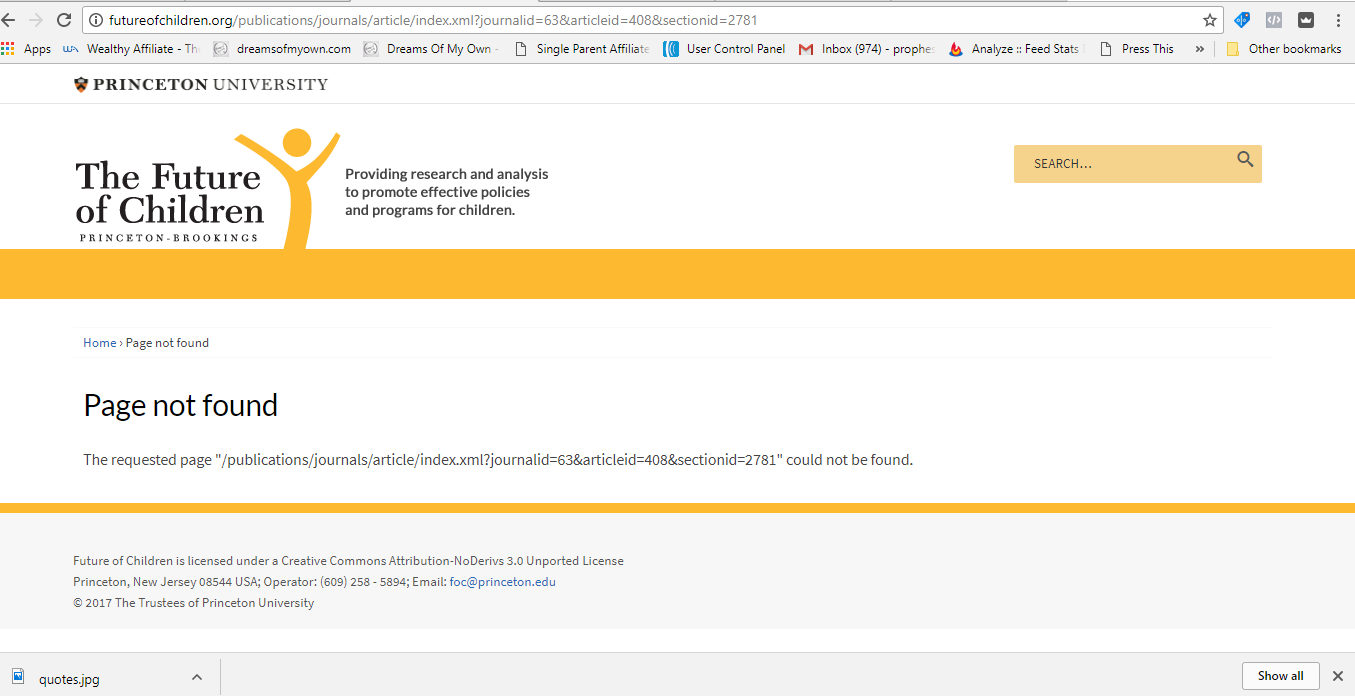Click the site information icon in address bar
Image resolution: width=1355 pixels, height=696 pixels.
click(x=96, y=20)
